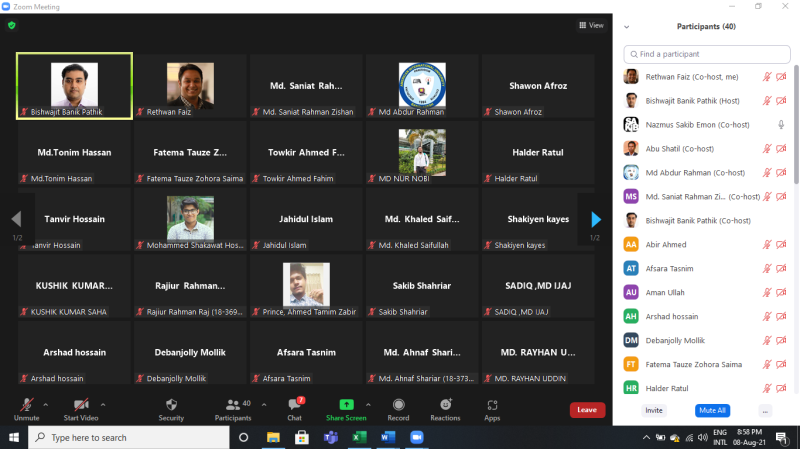Click the red Leave button
This screenshot has height=449, width=800.
click(x=587, y=410)
